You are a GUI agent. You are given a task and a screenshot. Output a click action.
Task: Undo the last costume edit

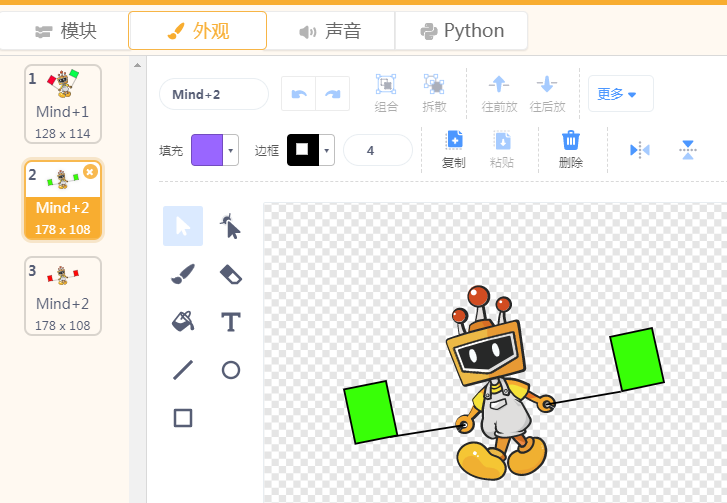point(299,94)
